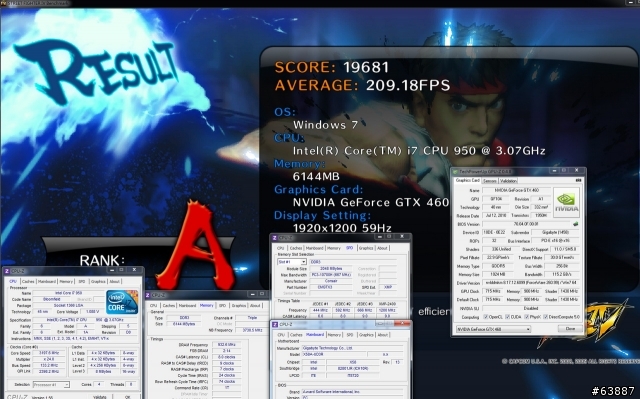Viewport: 640px width, 399px height.
Task: Toggle the PhysX checkbox in GPU-Z
Action: click(527, 317)
